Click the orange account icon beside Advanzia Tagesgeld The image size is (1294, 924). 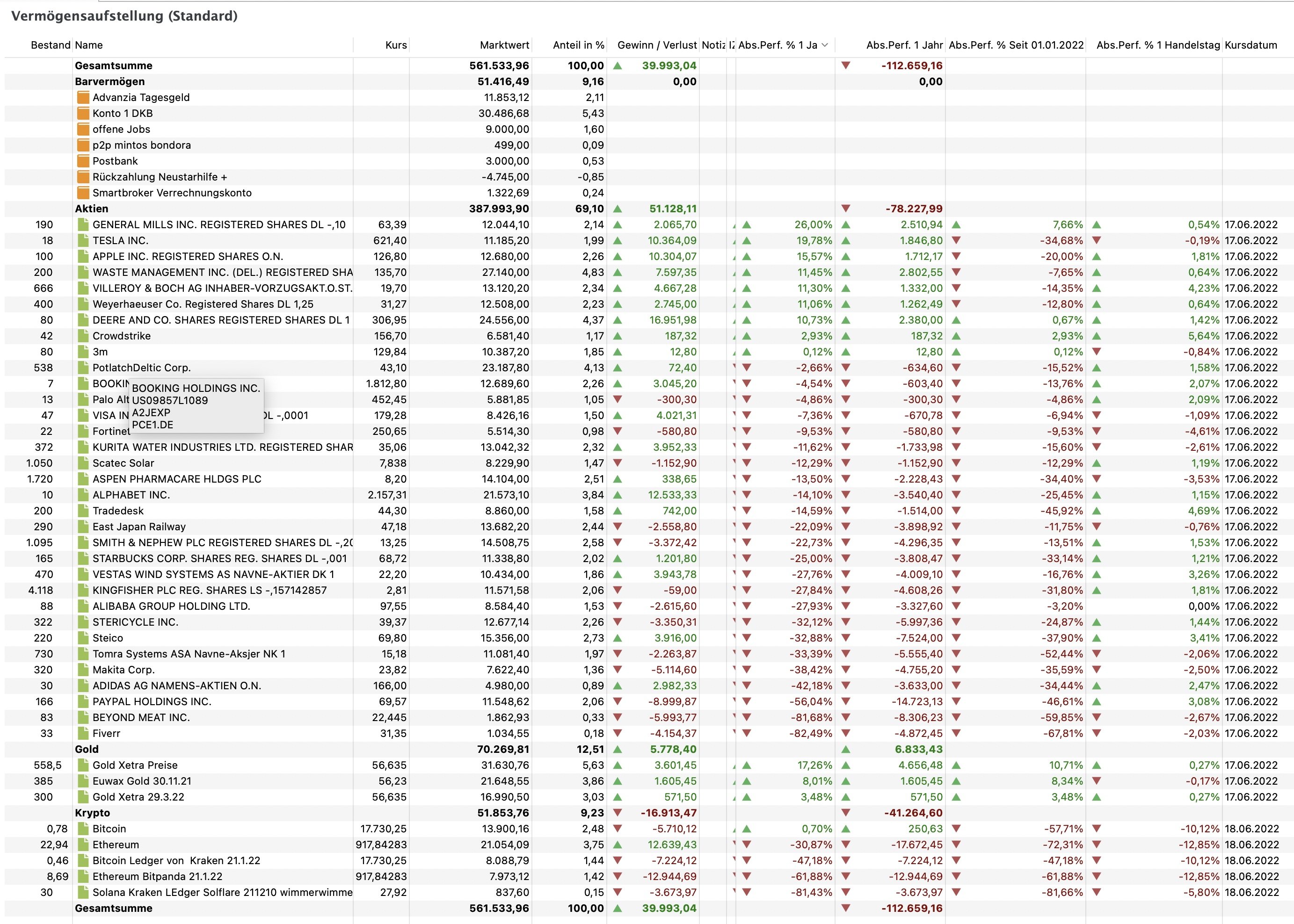(83, 97)
